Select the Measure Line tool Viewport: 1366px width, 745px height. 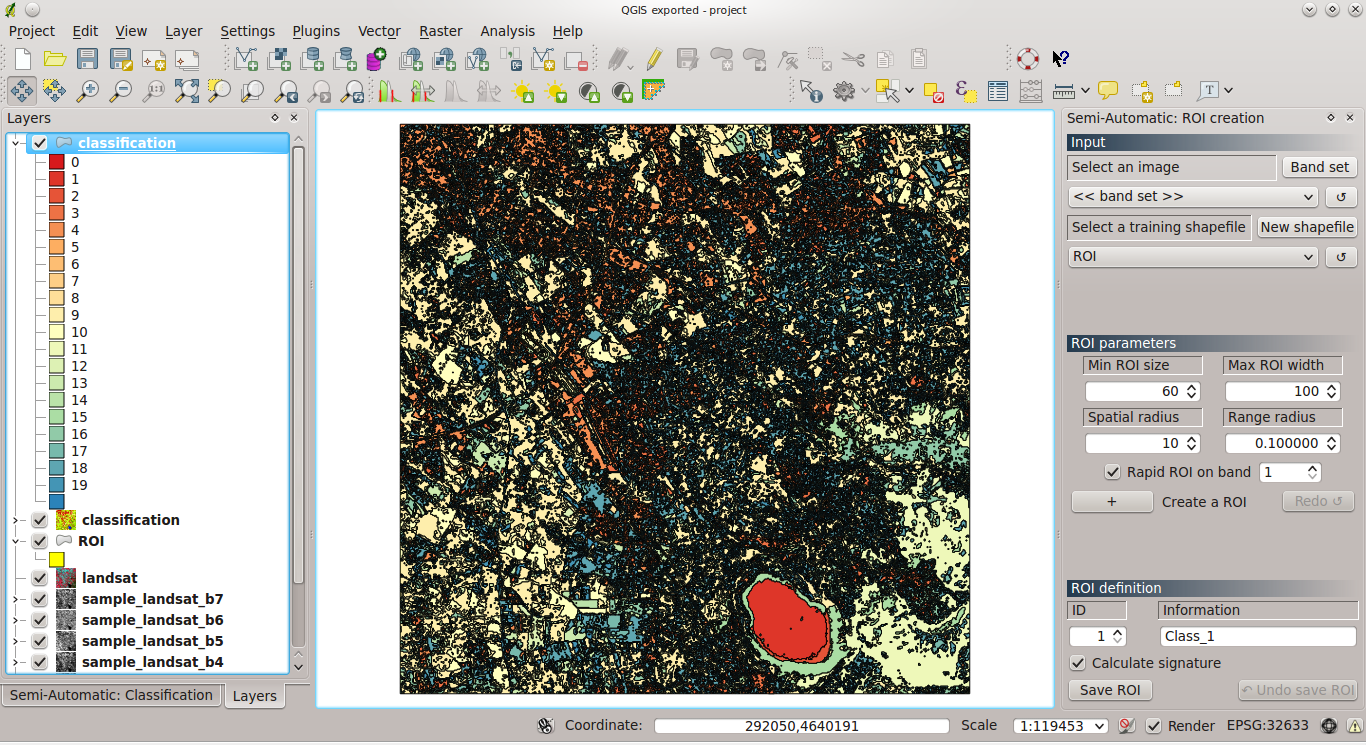tap(1062, 90)
